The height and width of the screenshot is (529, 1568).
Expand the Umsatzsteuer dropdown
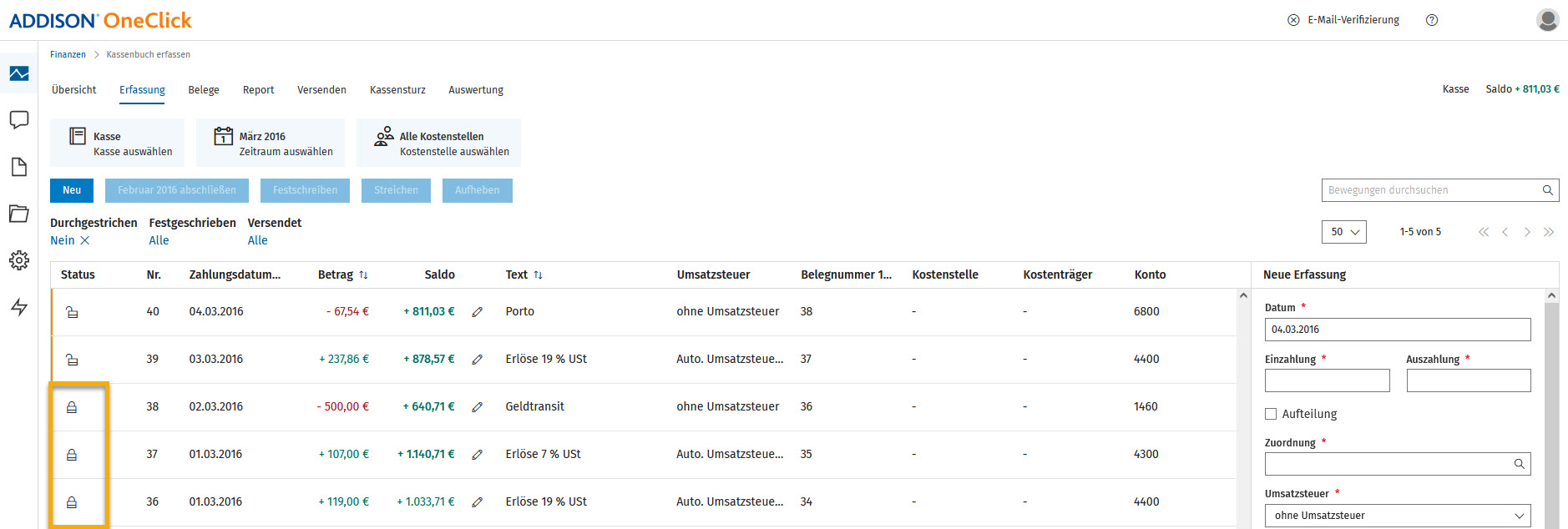pos(1398,516)
